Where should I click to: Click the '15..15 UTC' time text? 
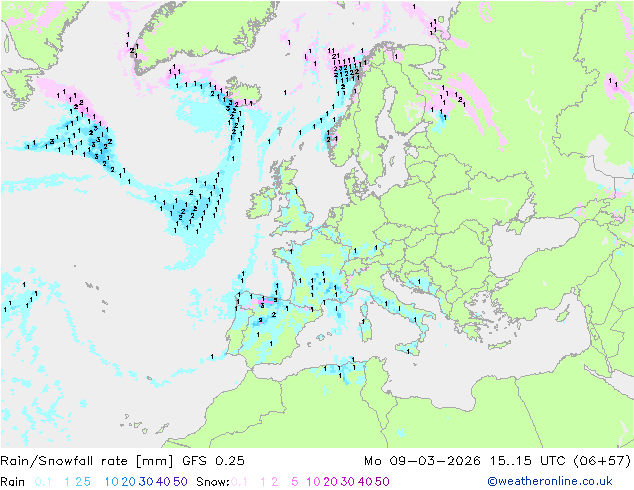point(528,461)
